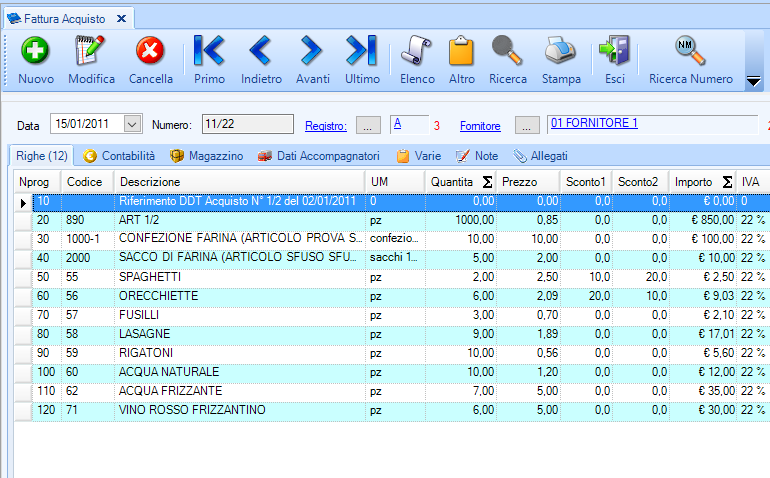This screenshot has width=770, height=478.
Task: Open Ricerca Numero search tool
Action: pyautogui.click(x=690, y=51)
